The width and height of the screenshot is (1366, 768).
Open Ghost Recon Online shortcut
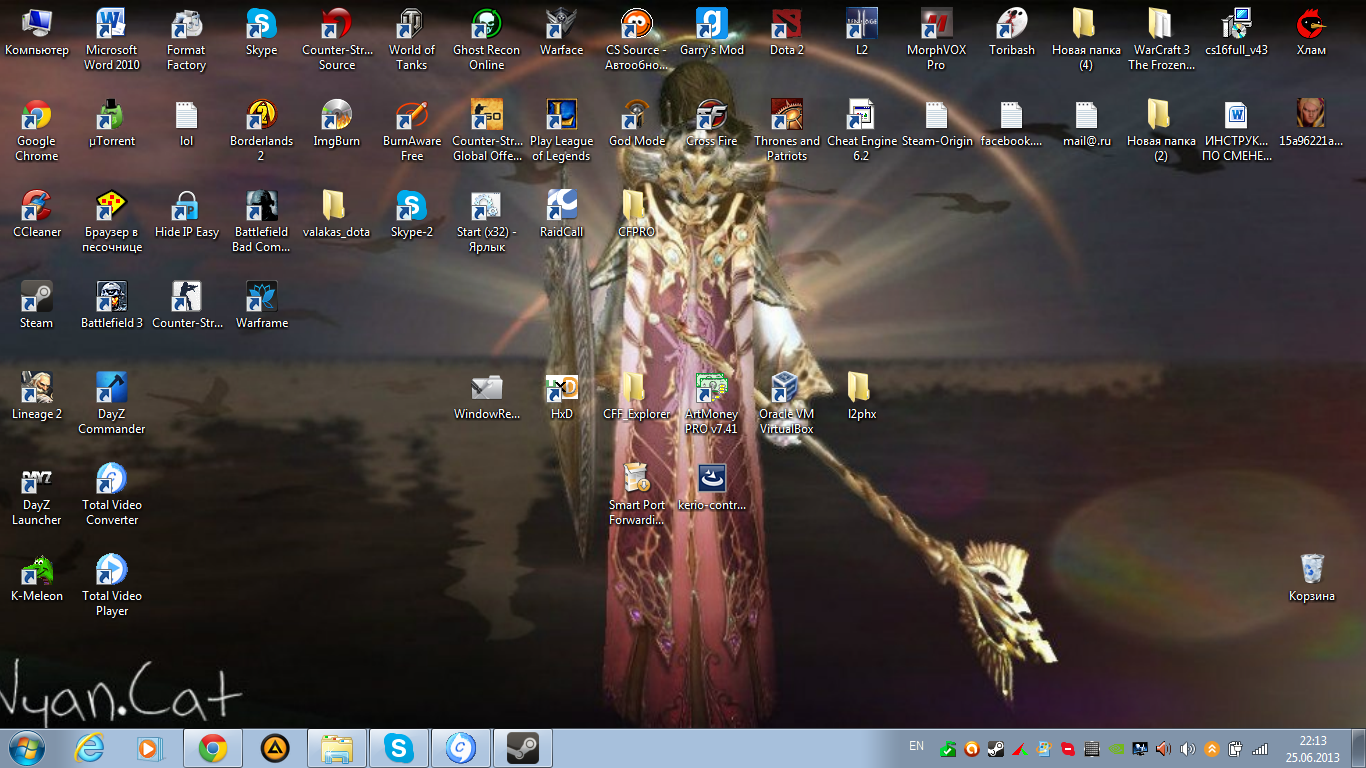(487, 39)
